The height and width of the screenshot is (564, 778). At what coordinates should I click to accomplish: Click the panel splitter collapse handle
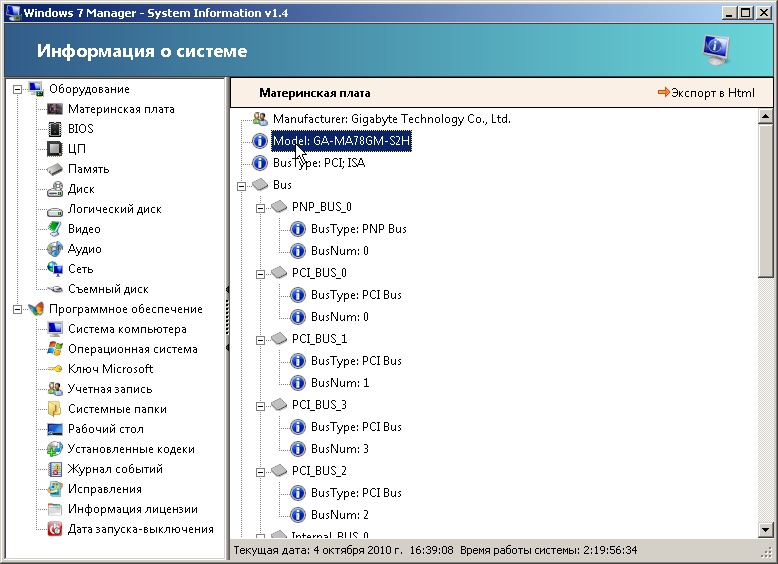click(228, 317)
